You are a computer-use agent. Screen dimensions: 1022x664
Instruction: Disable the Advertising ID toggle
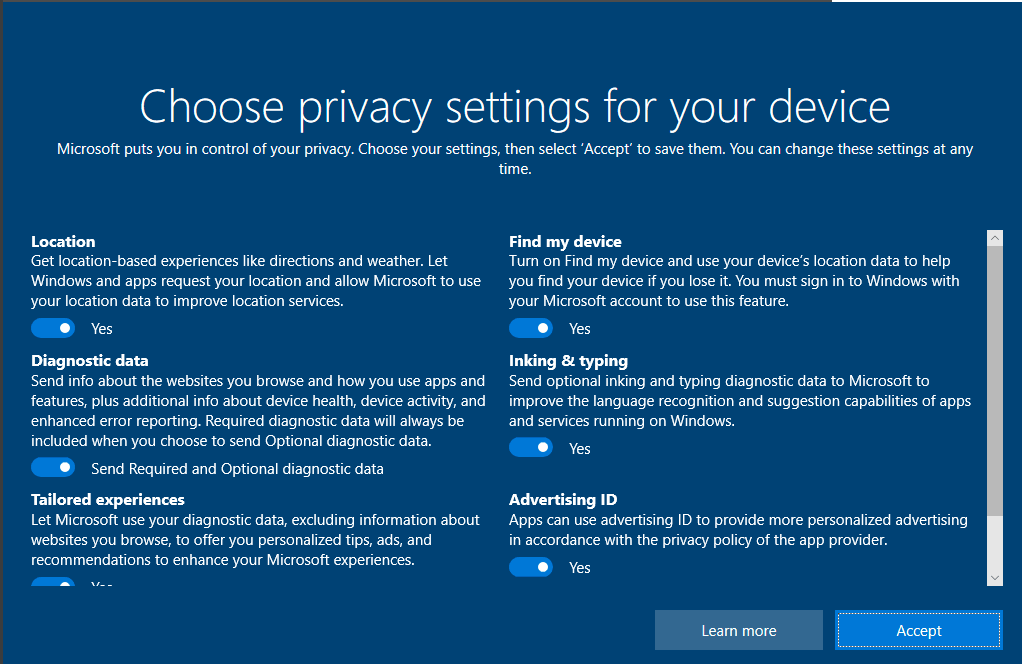coord(531,567)
